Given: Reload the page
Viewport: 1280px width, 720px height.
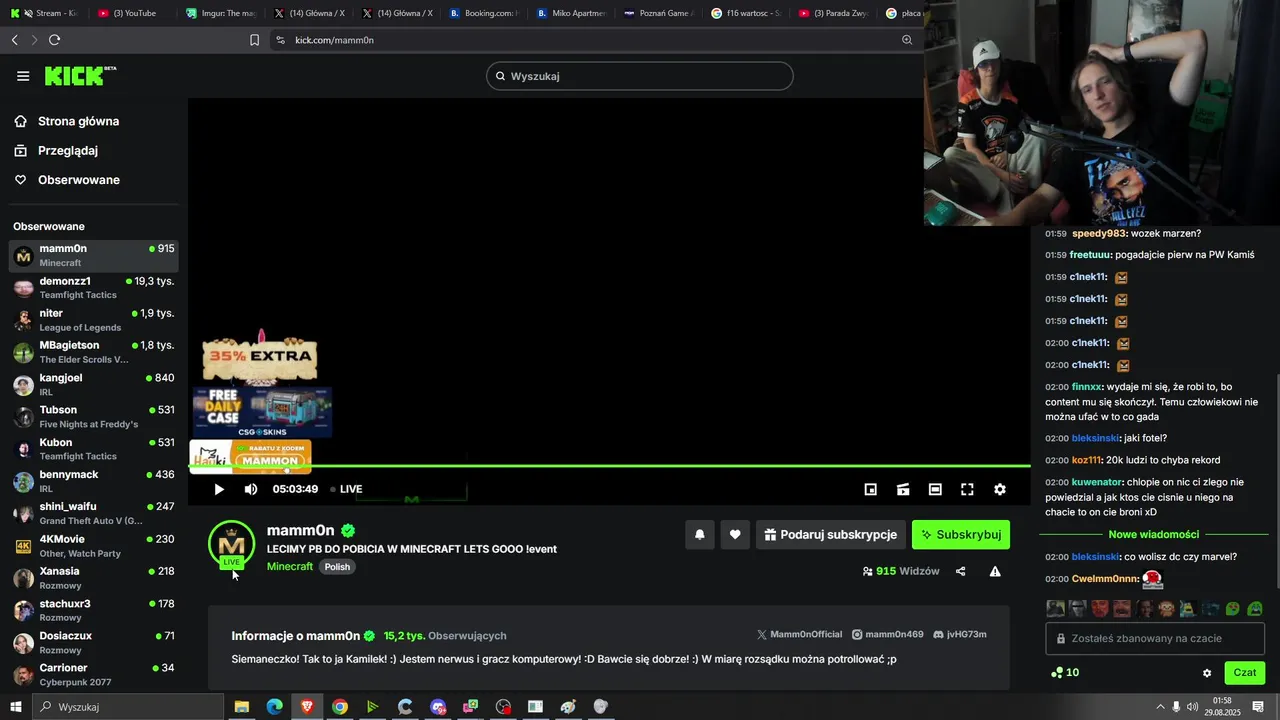Looking at the screenshot, I should tap(54, 40).
